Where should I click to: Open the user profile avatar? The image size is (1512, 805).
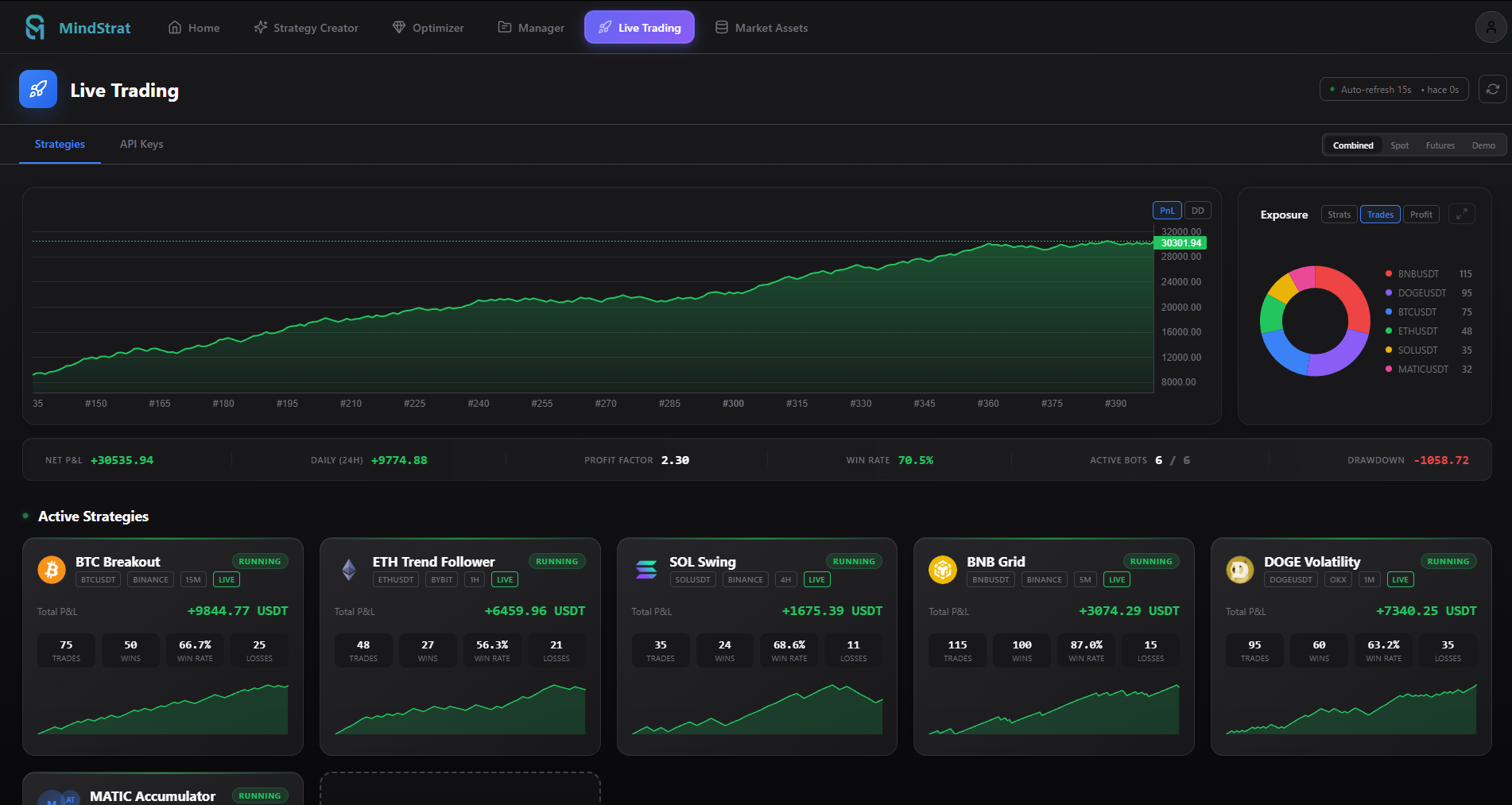(1490, 26)
